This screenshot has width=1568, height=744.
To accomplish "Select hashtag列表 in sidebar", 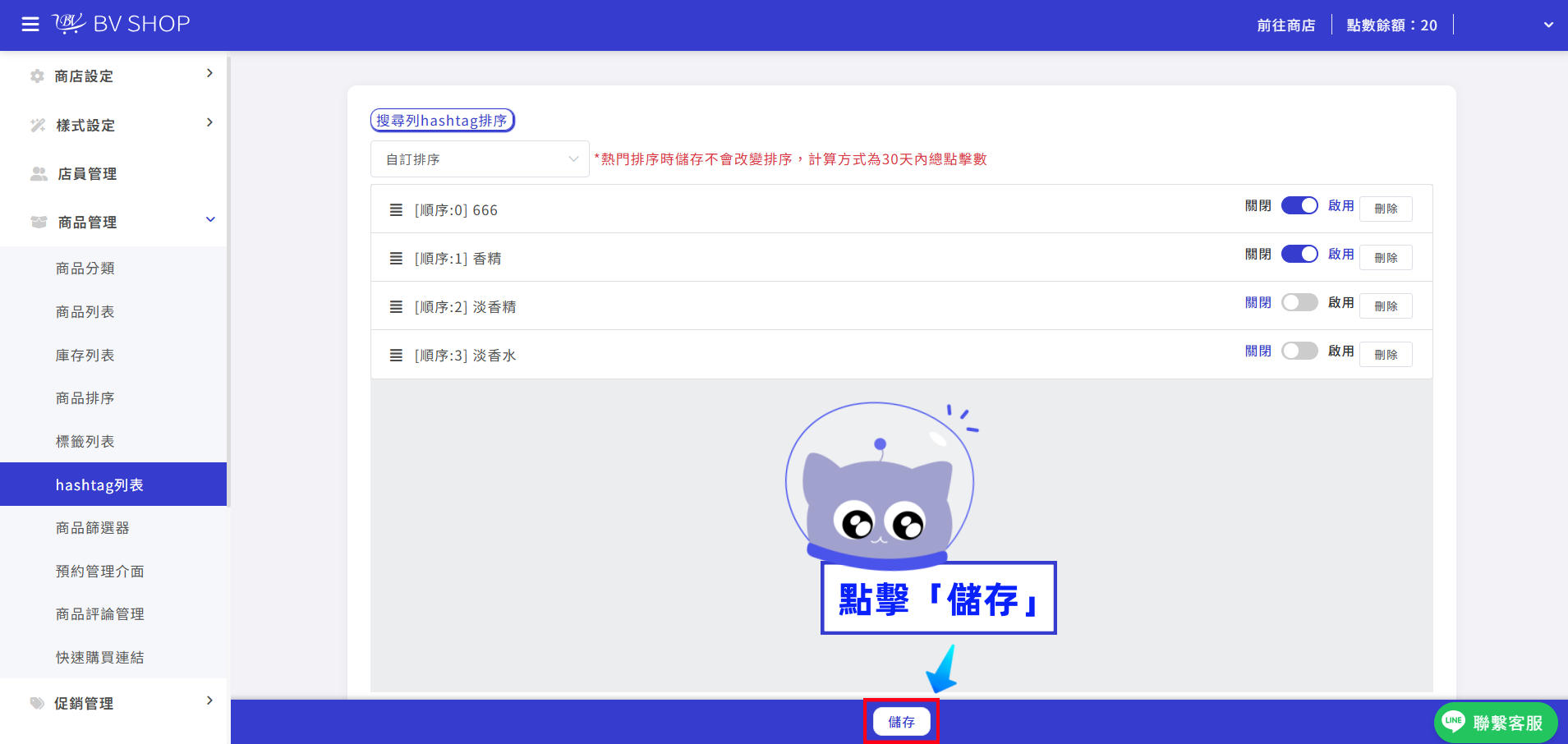I will click(113, 485).
